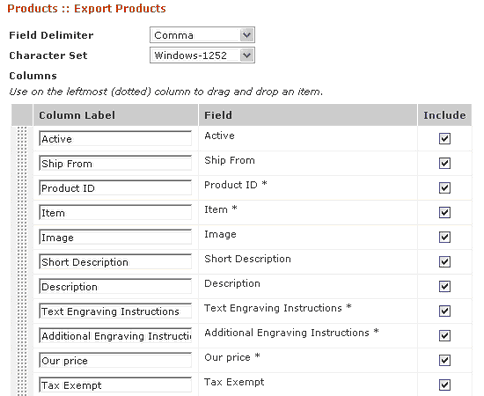
Task: Edit the Item column label field
Action: click(115, 213)
